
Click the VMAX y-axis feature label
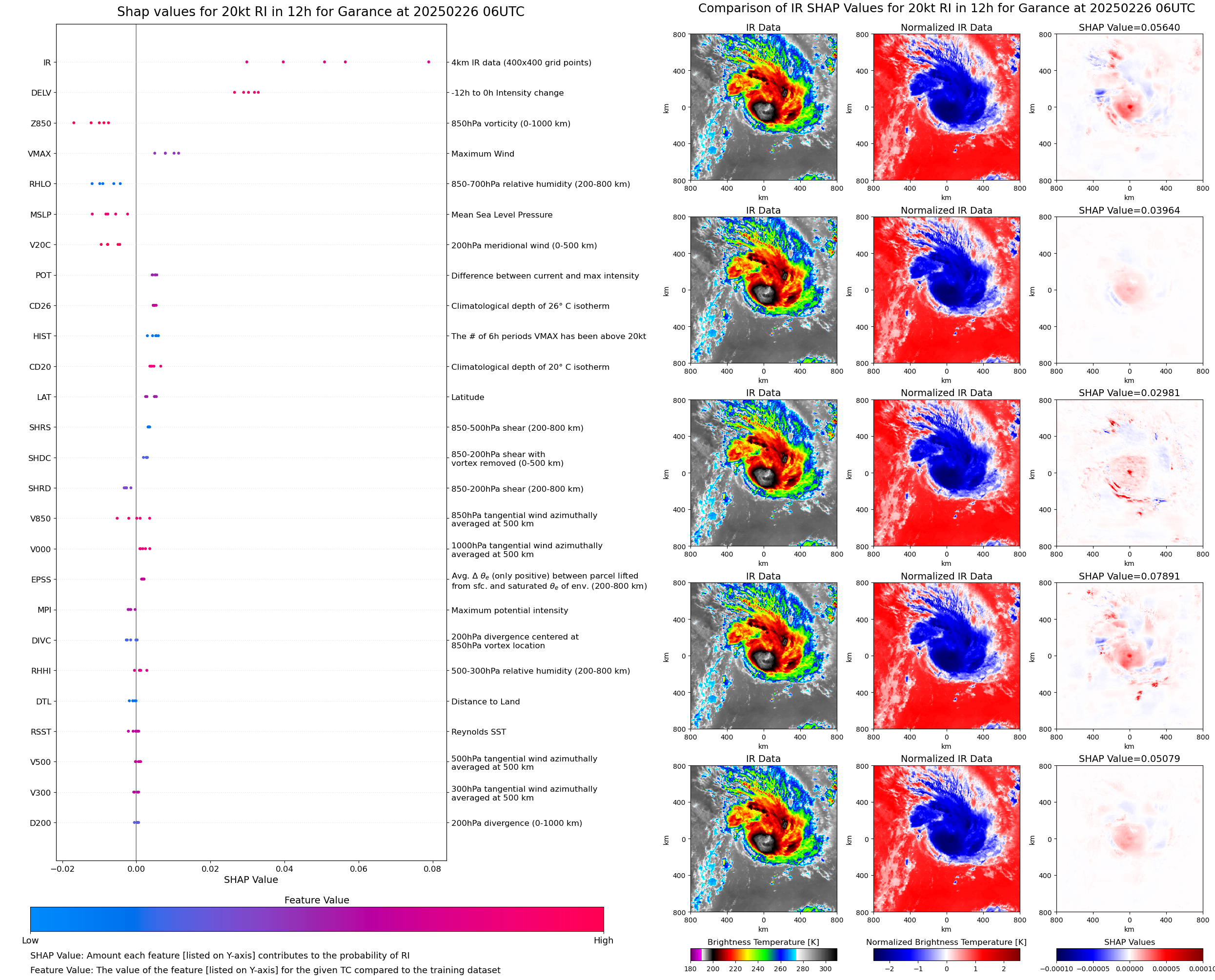(x=40, y=154)
